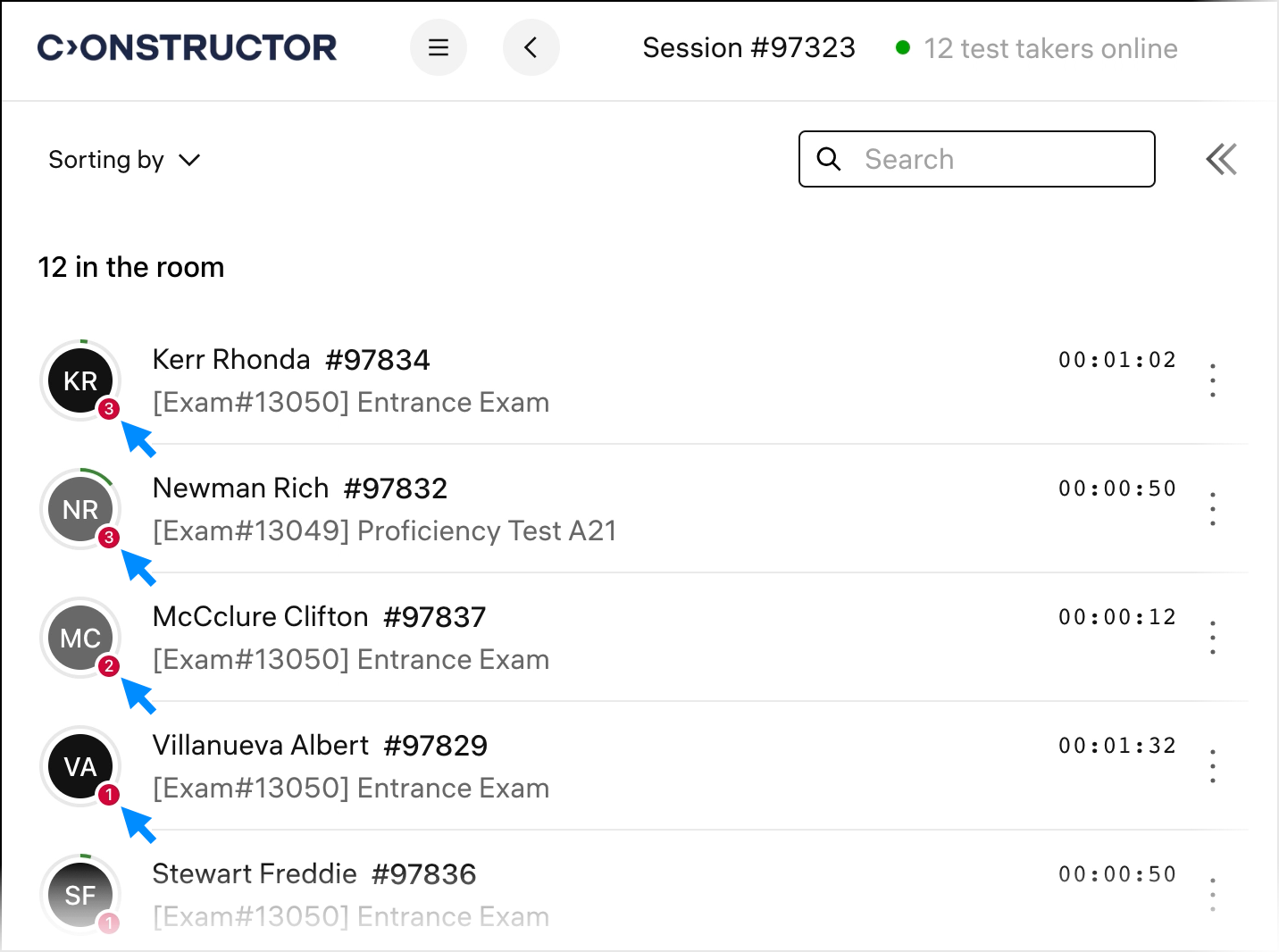Viewport: 1279px width, 952px height.
Task: Open the hamburger menu button
Action: coord(438,47)
